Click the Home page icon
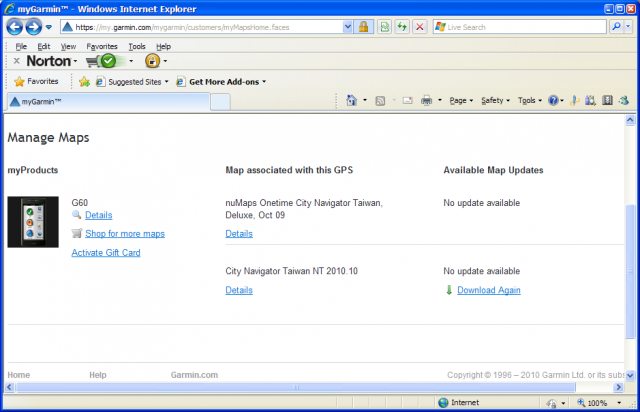This screenshot has width=640, height=412. [x=351, y=100]
